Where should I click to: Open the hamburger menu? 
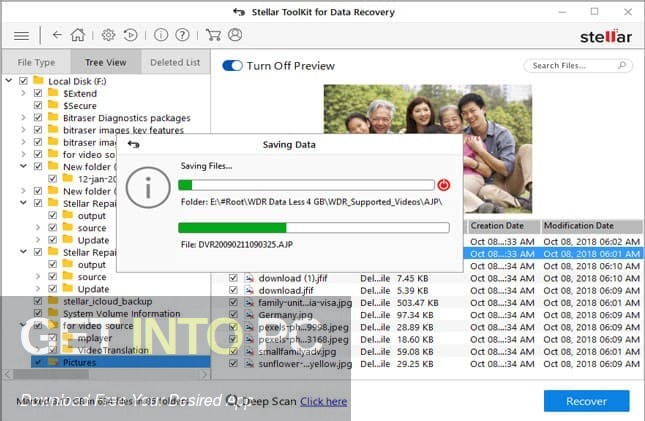(21, 36)
